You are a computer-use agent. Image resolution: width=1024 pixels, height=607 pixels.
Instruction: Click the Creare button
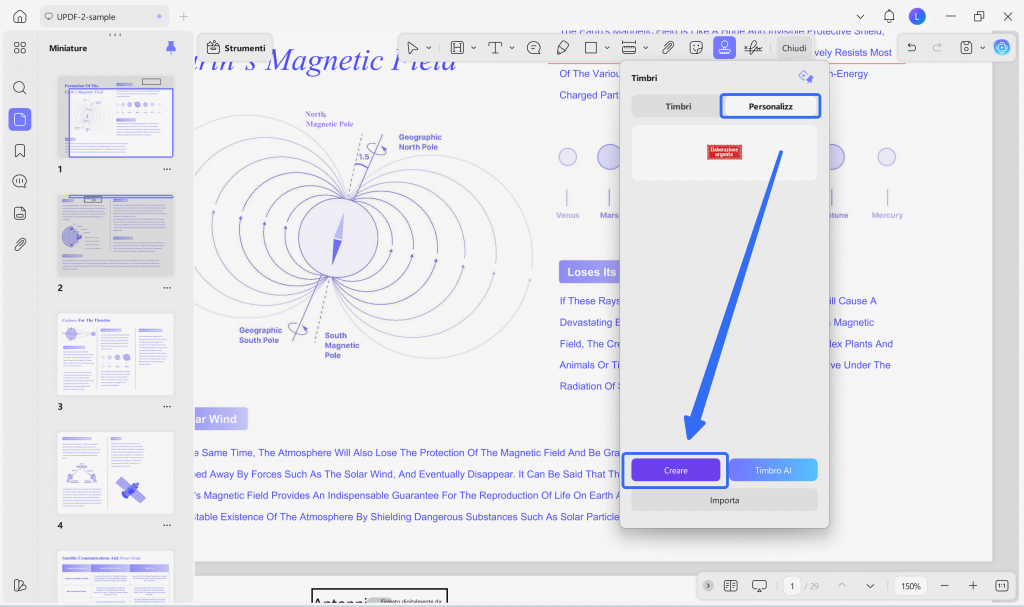(675, 470)
